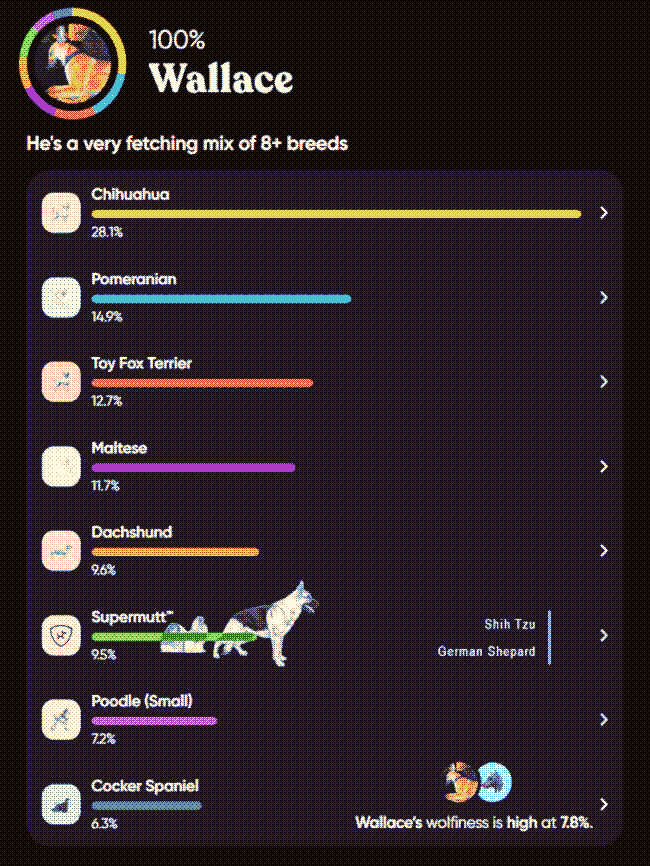Click the Chihuahua breed icon

click(61, 213)
